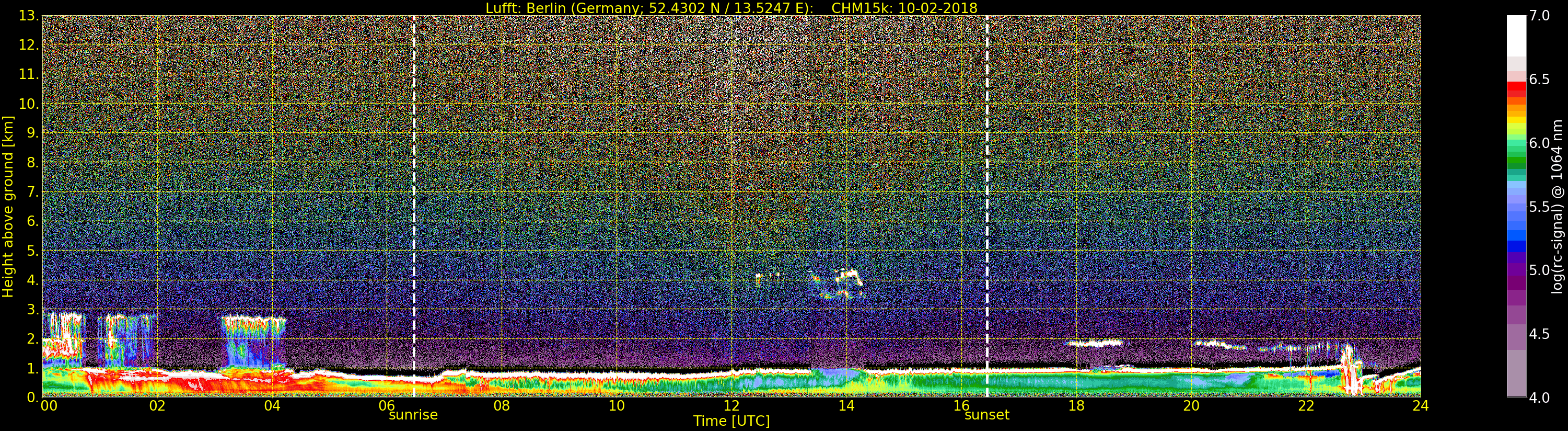Click time axis tick '10'

(617, 405)
